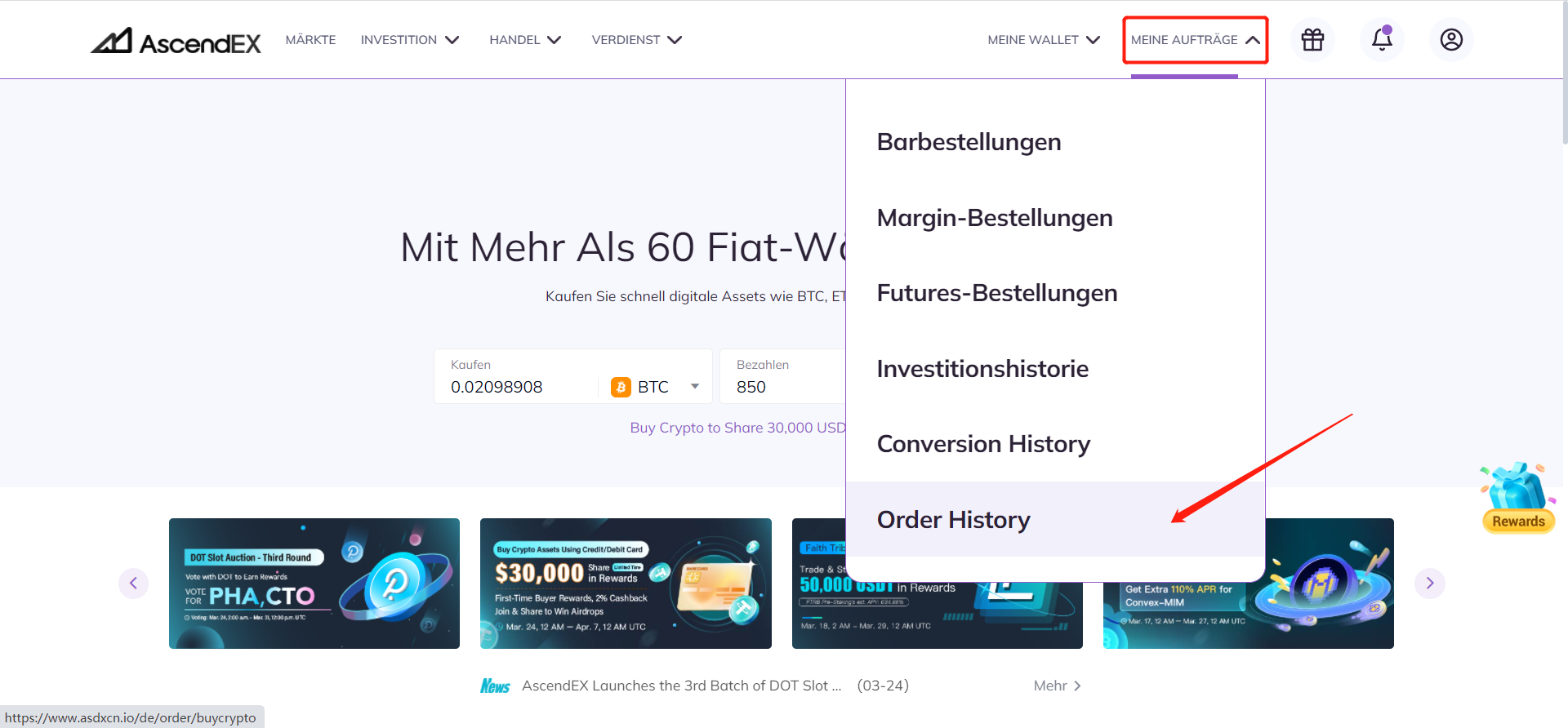This screenshot has height=728, width=1568.
Task: Click the orange Bitcoin coin icon
Action: pyautogui.click(x=621, y=387)
